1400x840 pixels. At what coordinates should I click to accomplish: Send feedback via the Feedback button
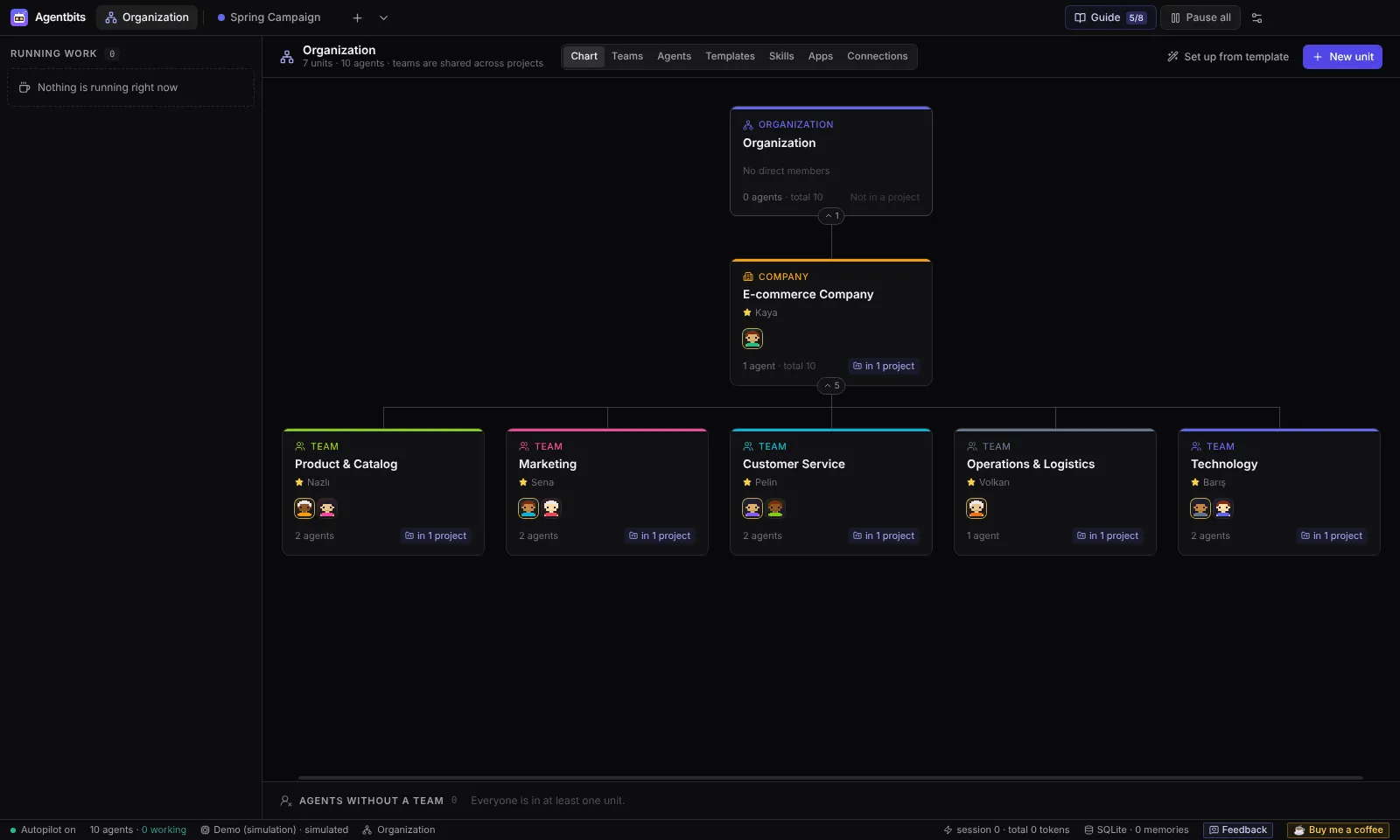(1238, 830)
